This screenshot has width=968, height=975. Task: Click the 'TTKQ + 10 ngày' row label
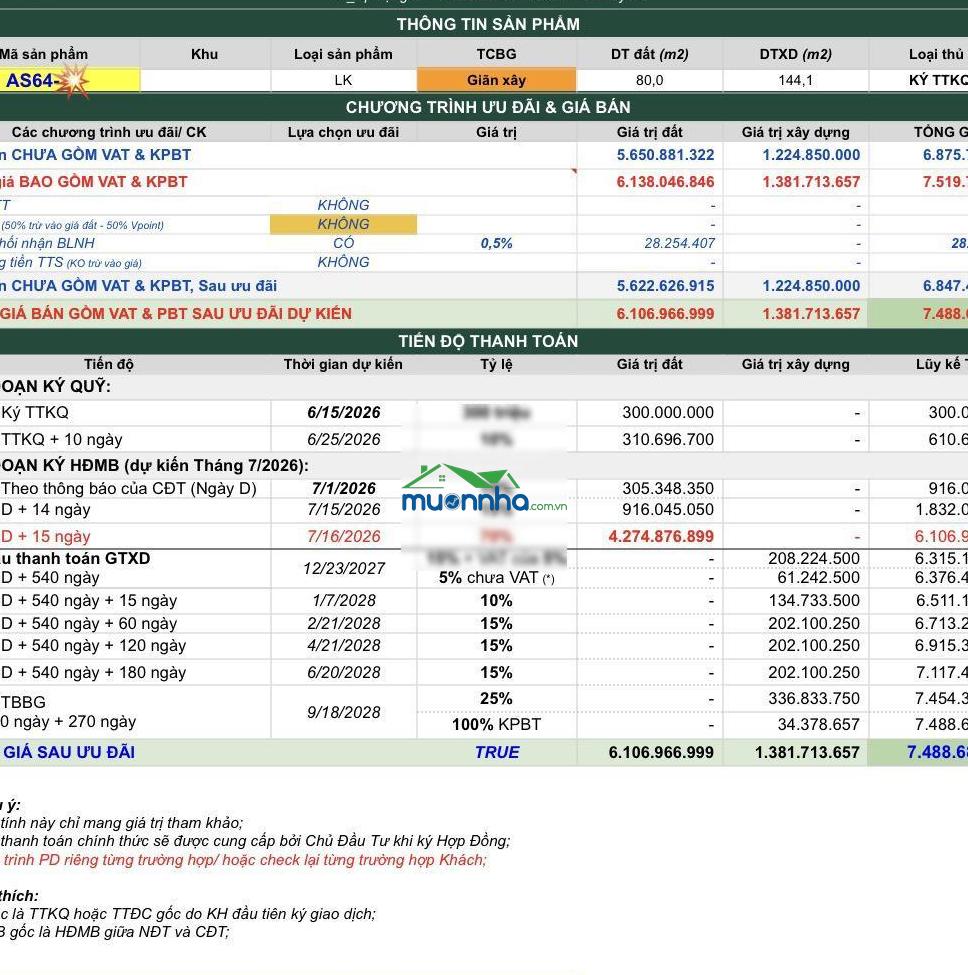coord(62,439)
